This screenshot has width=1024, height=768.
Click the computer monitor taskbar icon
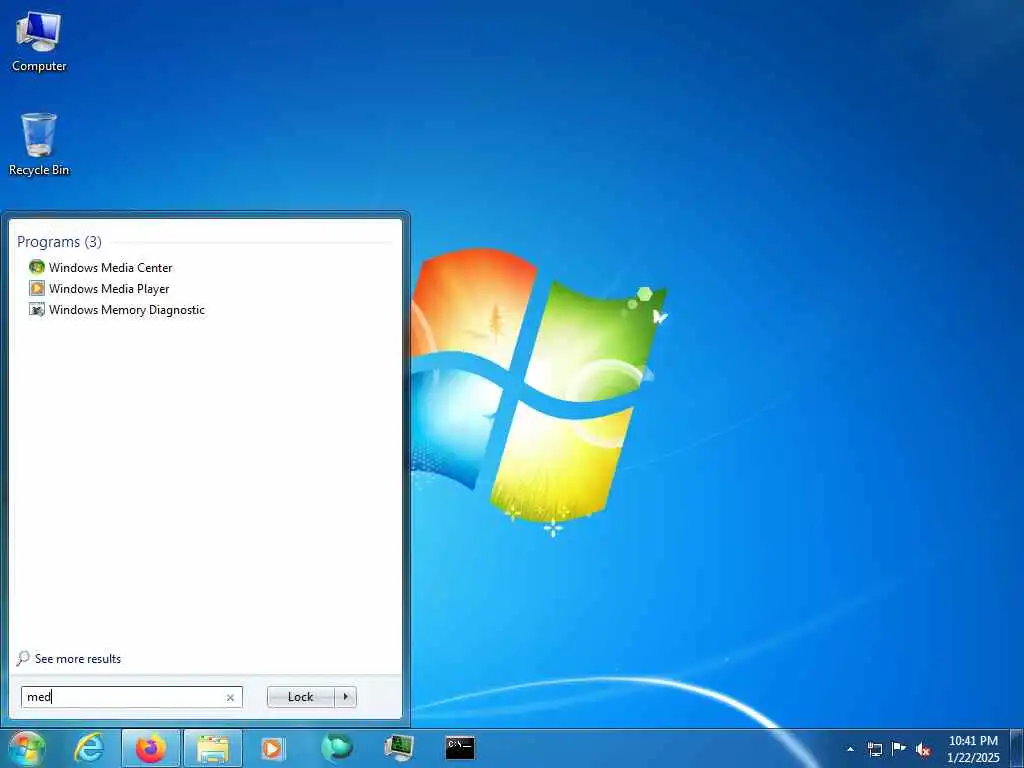click(x=398, y=748)
